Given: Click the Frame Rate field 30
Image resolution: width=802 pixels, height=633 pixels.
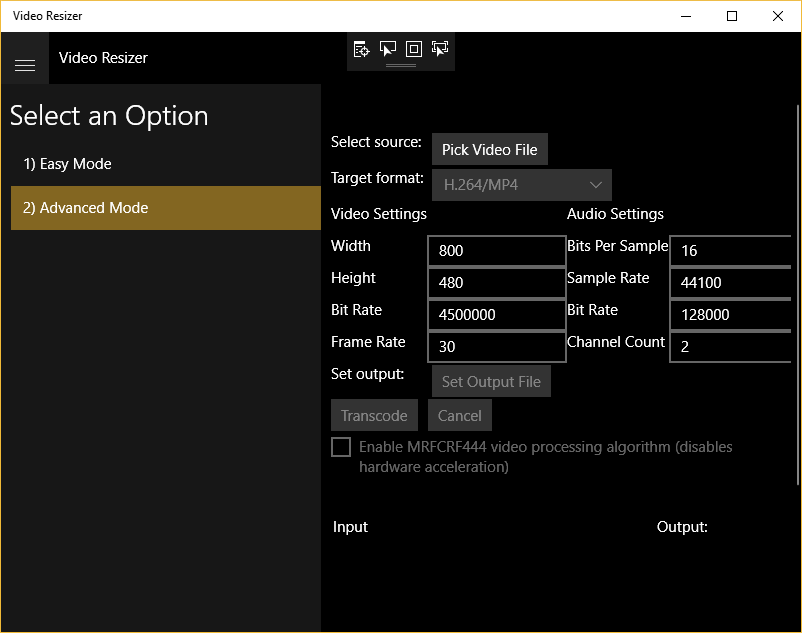Looking at the screenshot, I should (x=497, y=347).
